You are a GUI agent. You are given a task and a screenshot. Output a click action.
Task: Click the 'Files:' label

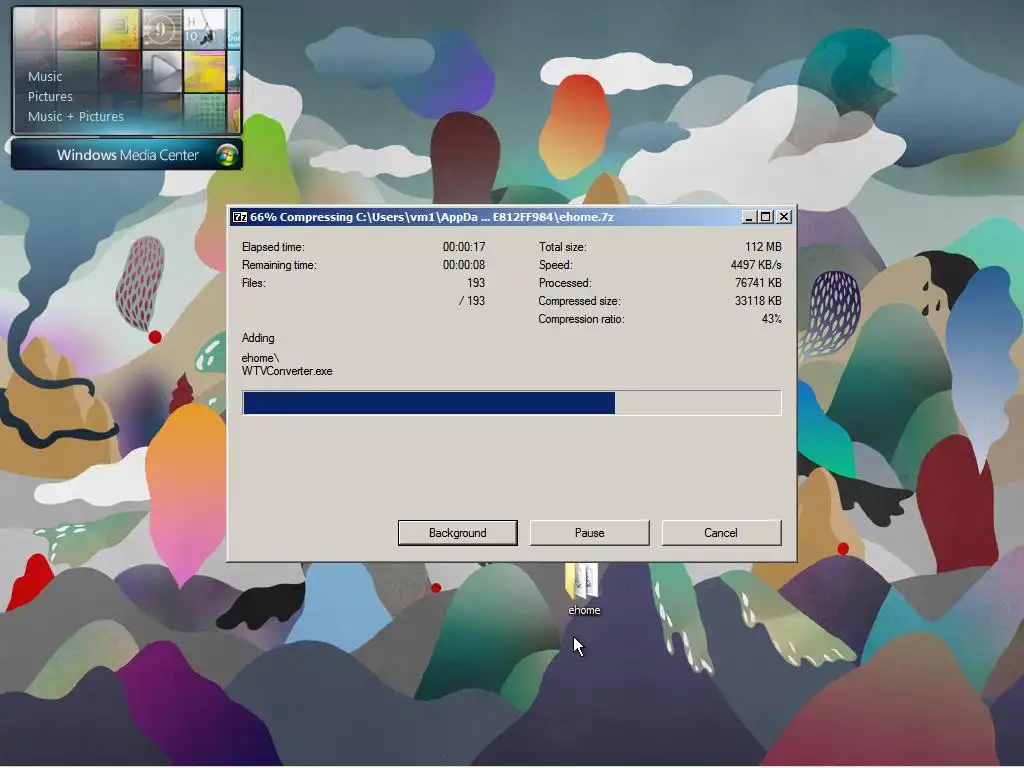point(253,283)
